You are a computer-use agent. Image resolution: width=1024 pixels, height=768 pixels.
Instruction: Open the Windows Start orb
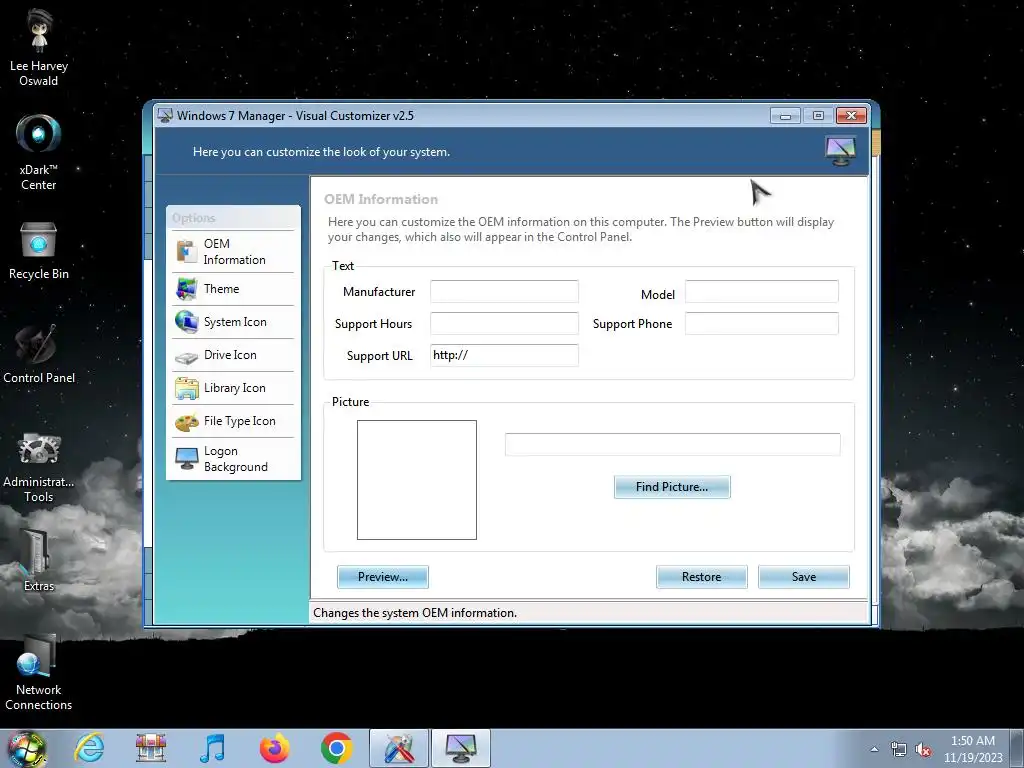pos(27,748)
